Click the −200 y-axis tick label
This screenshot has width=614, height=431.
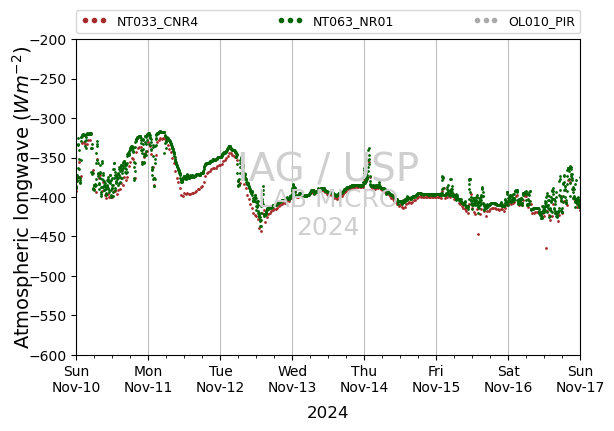point(50,40)
